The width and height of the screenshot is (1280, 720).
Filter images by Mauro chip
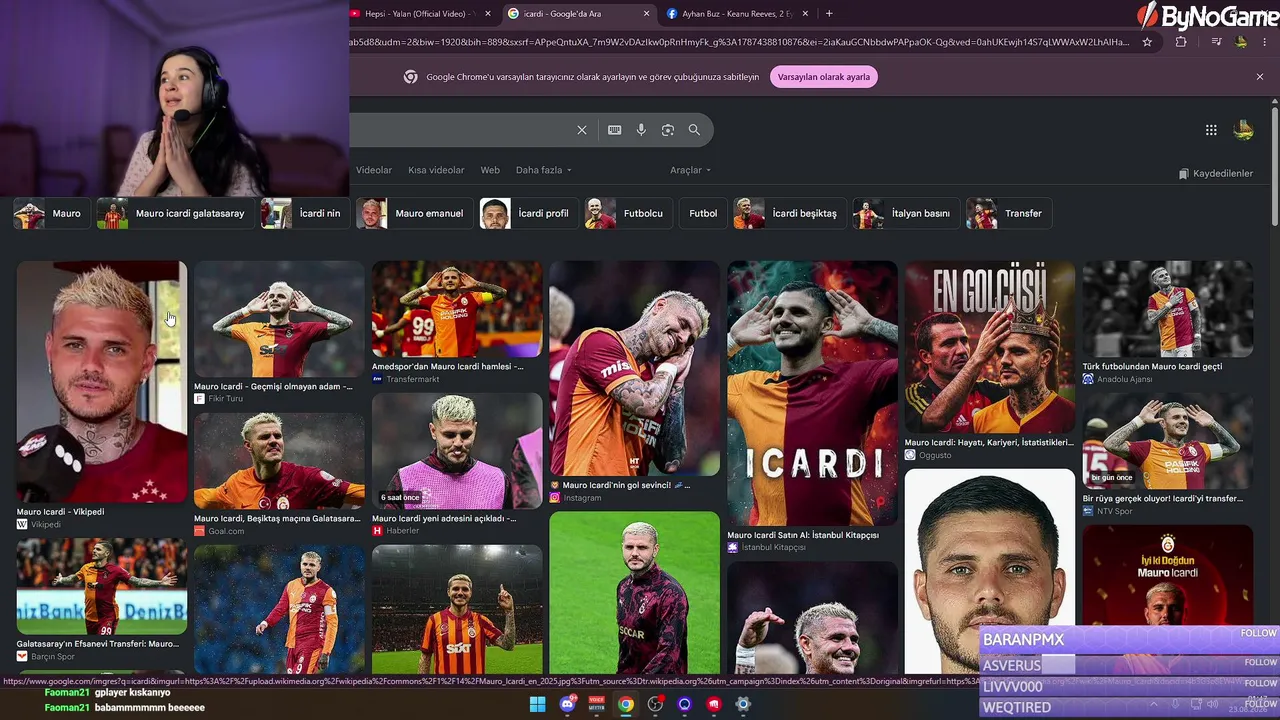click(53, 213)
